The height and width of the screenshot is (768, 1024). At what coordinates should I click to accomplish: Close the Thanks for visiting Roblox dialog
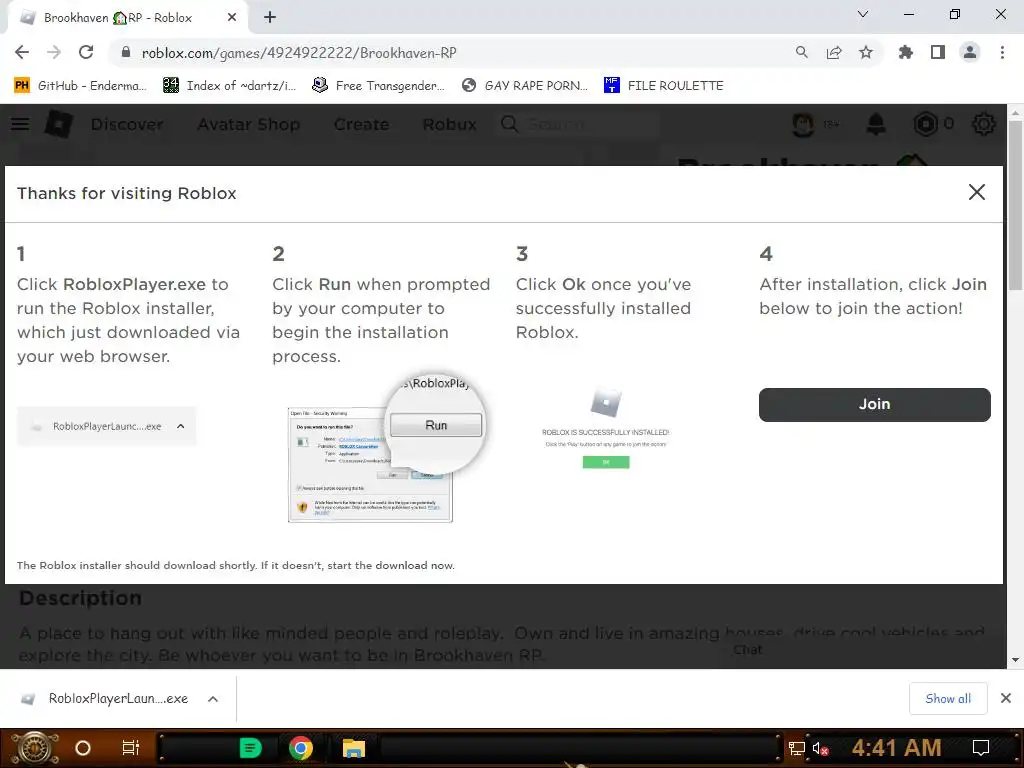pyautogui.click(x=976, y=192)
